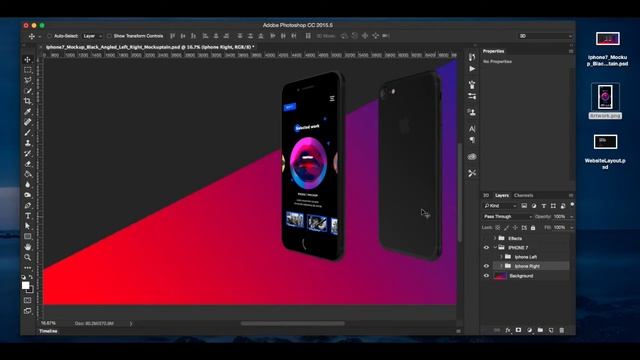Select the Quick Selection tool

click(x=28, y=91)
